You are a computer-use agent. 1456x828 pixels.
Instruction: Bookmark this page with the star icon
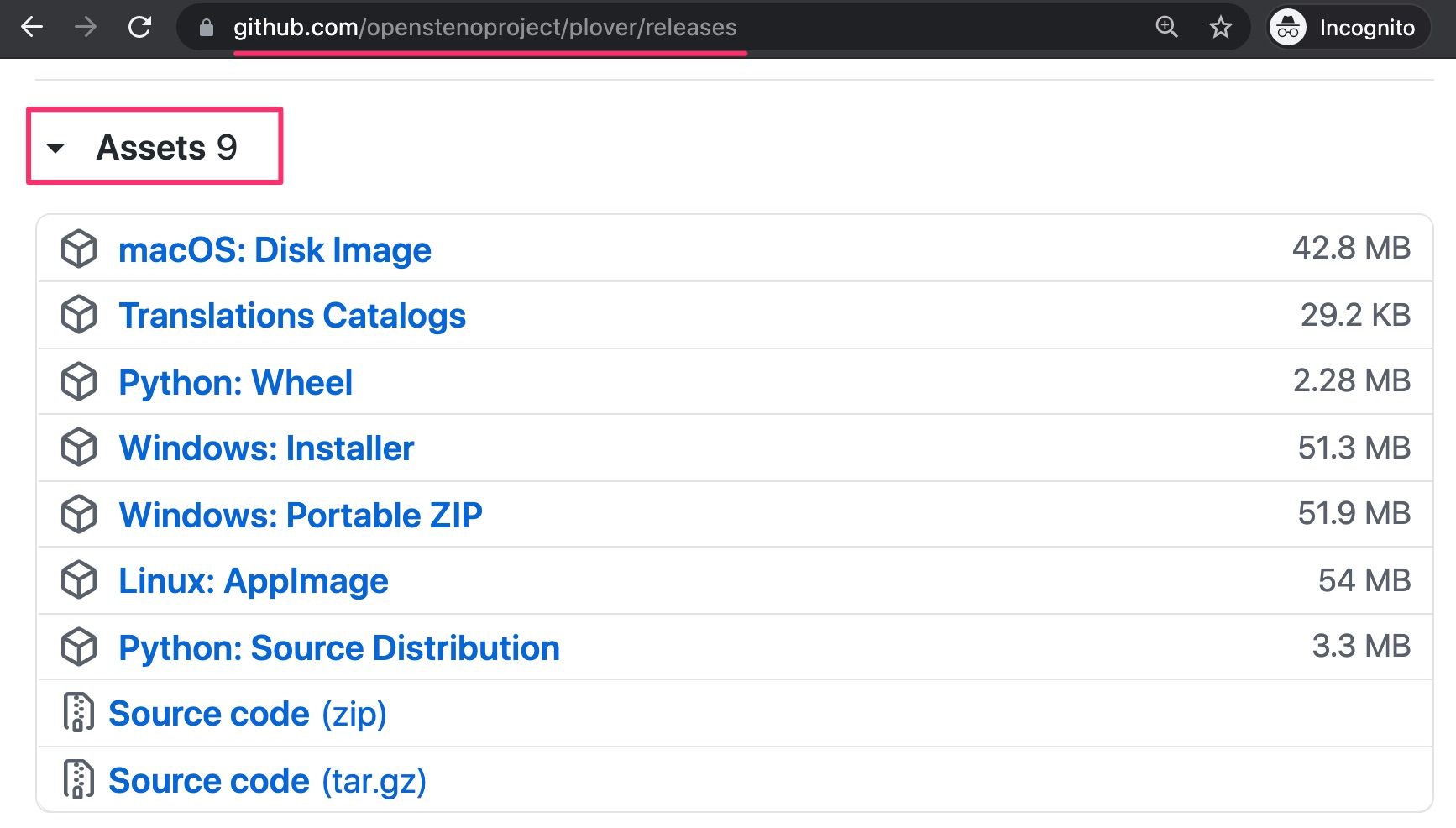point(1220,28)
